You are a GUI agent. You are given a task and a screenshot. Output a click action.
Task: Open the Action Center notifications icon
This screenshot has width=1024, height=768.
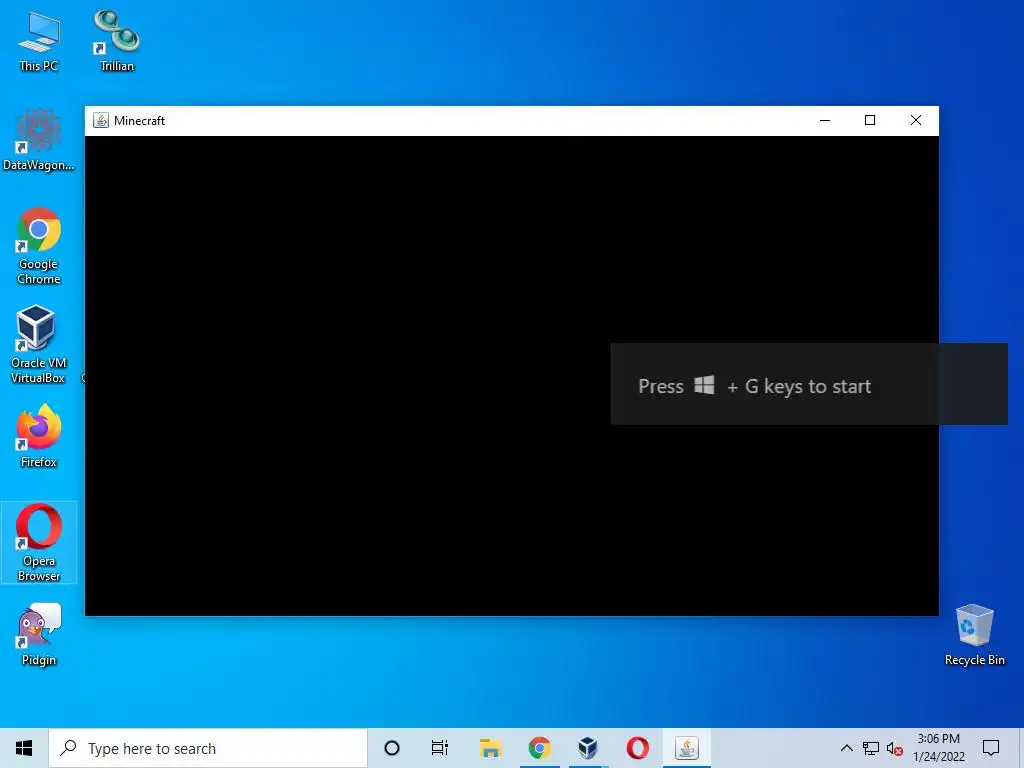tap(991, 748)
